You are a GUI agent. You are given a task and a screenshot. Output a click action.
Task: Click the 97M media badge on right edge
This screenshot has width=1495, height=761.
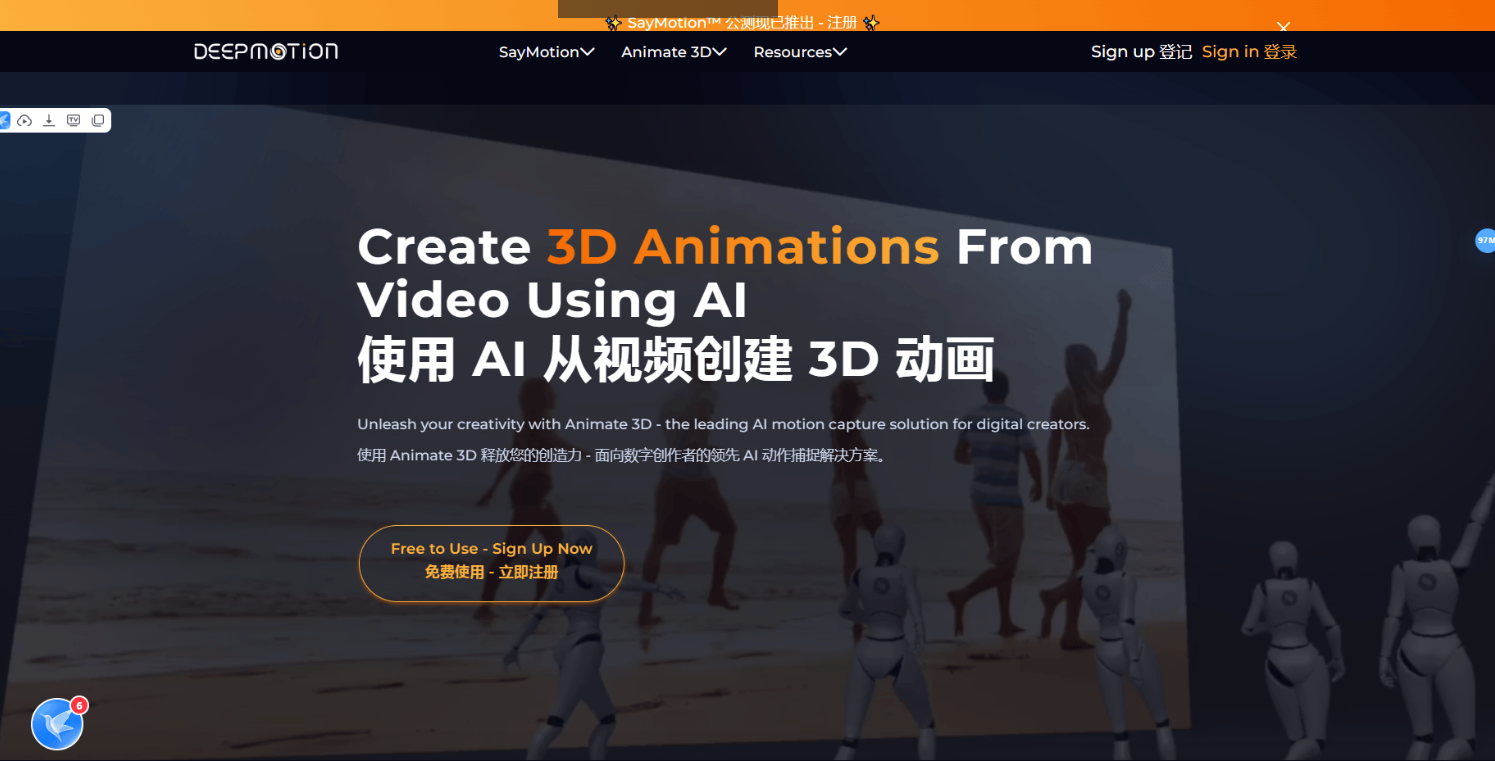pos(1486,241)
